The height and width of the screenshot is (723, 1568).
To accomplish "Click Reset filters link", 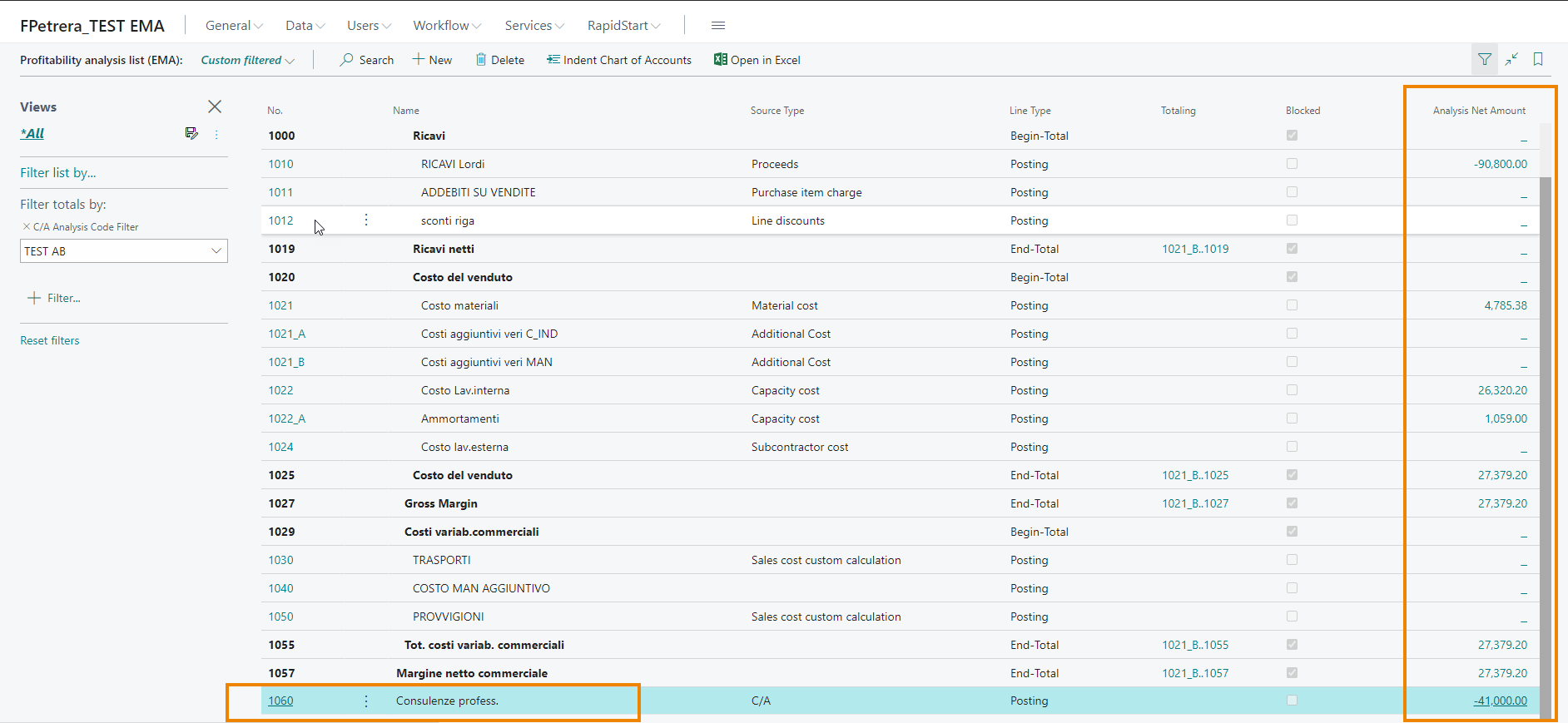I will (50, 340).
